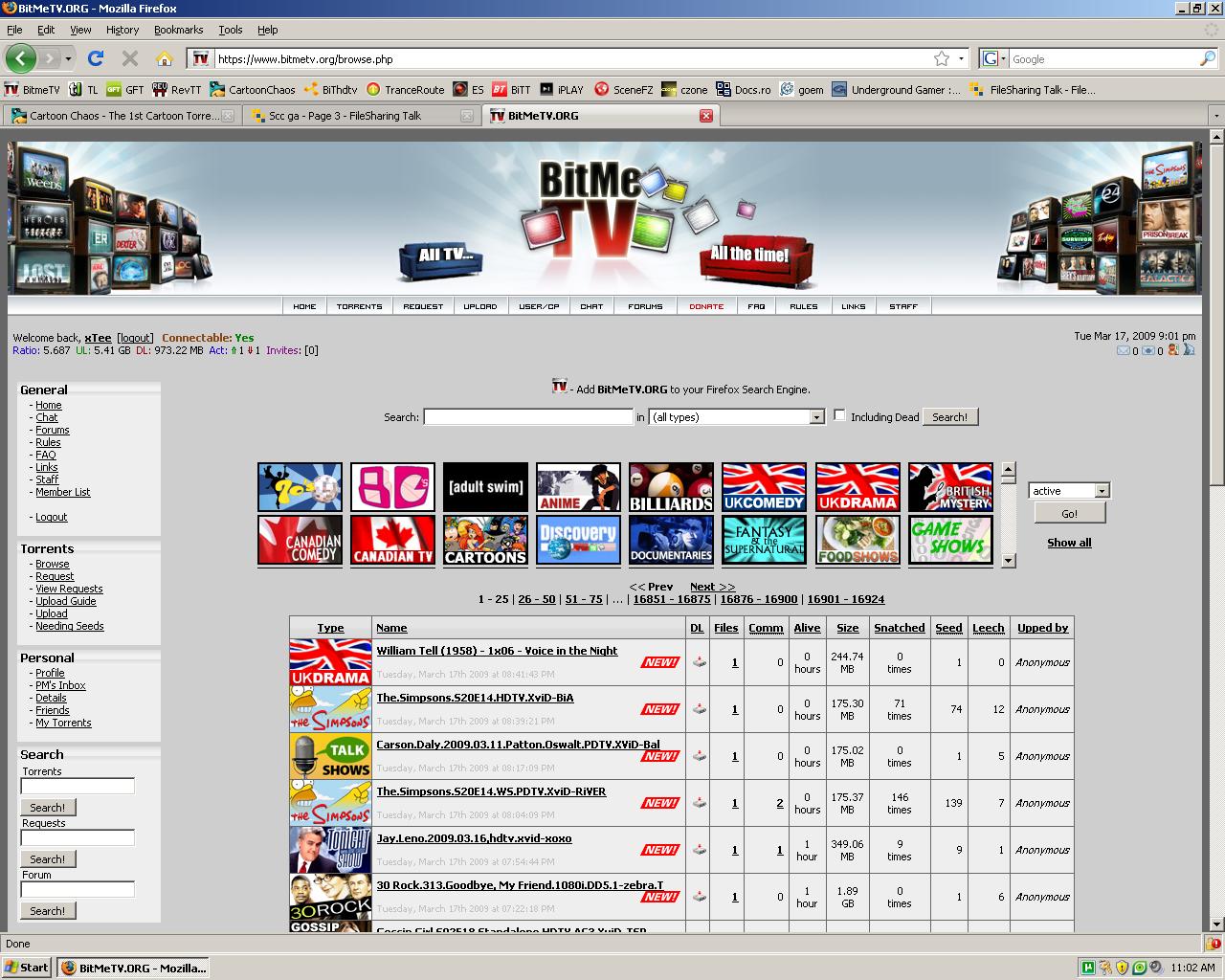
Task: Open TORRENTS in the site navigation
Action: tap(359, 306)
